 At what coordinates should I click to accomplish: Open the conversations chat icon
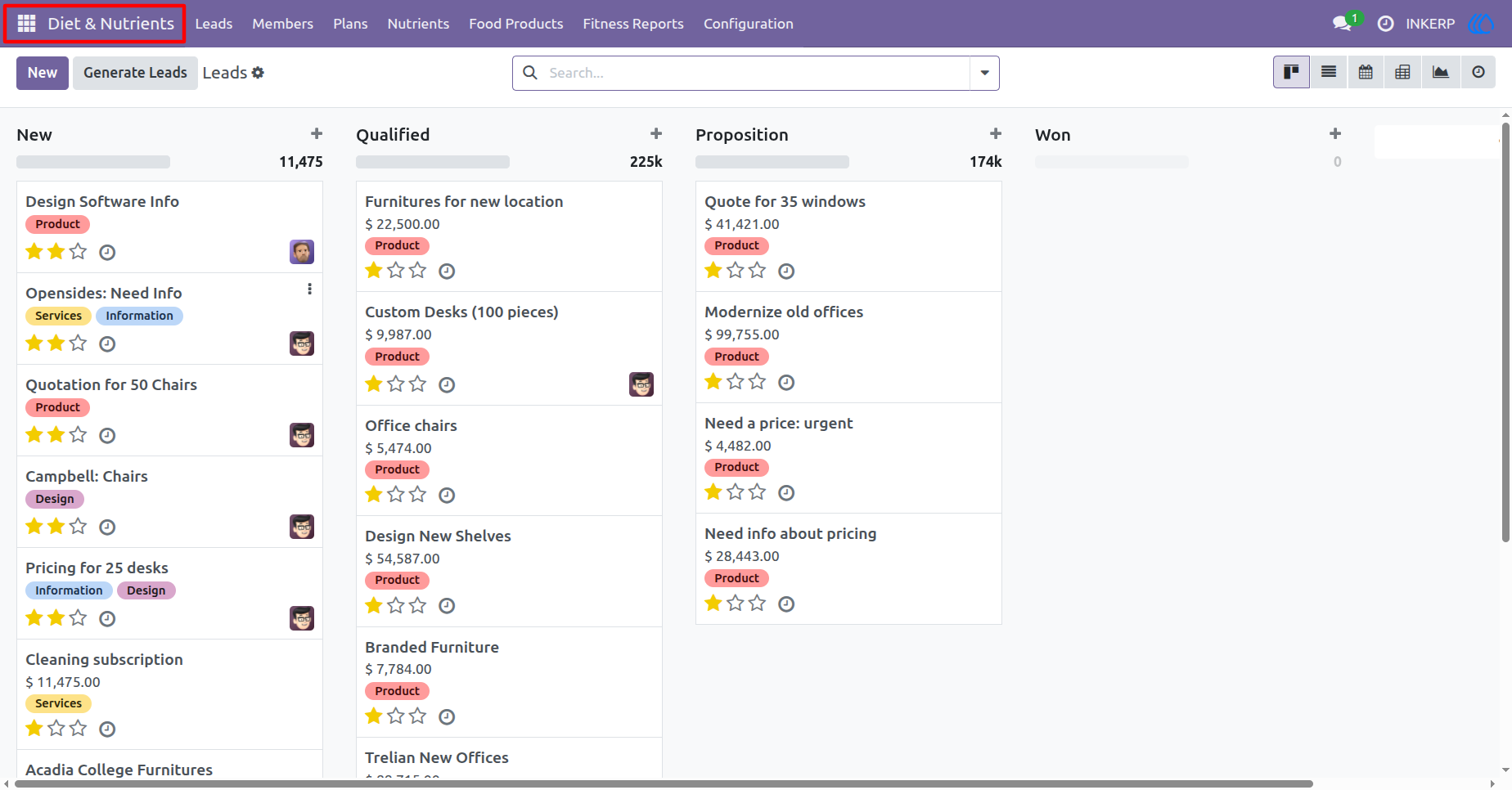[x=1342, y=24]
